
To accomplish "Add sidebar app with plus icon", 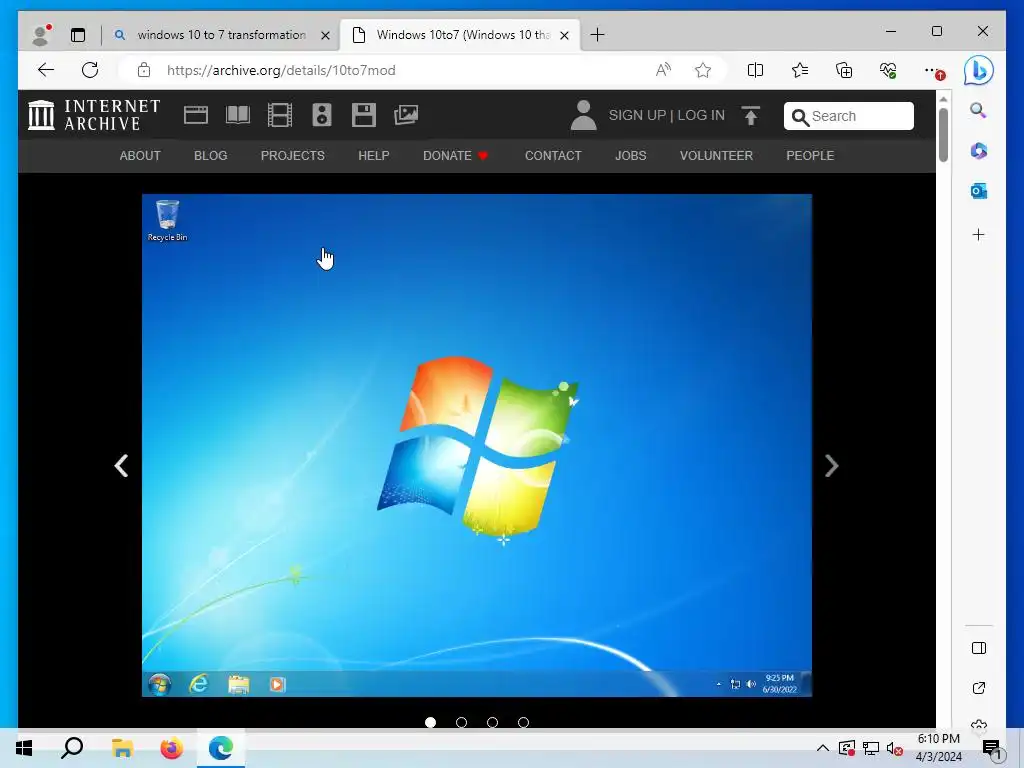I will point(978,234).
